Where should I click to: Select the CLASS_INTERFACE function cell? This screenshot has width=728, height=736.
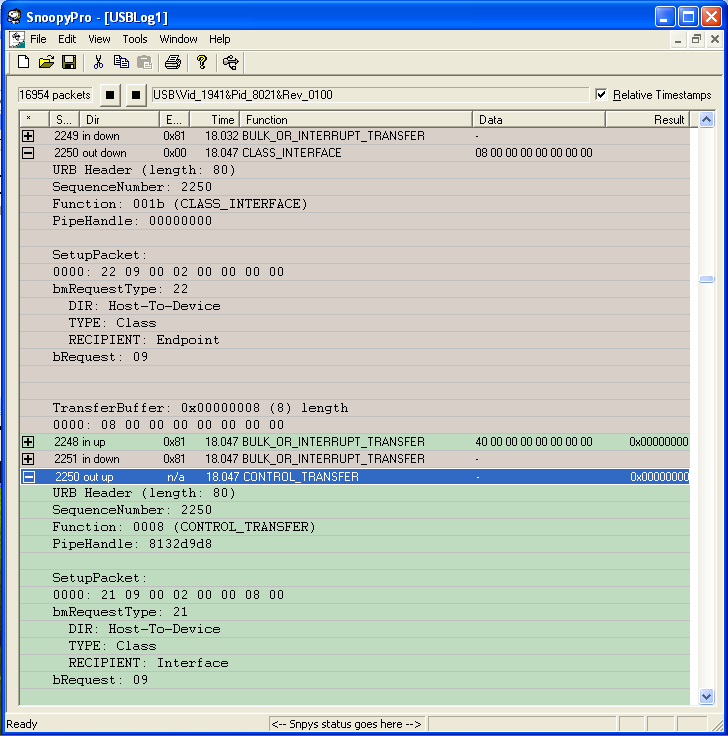coord(291,153)
